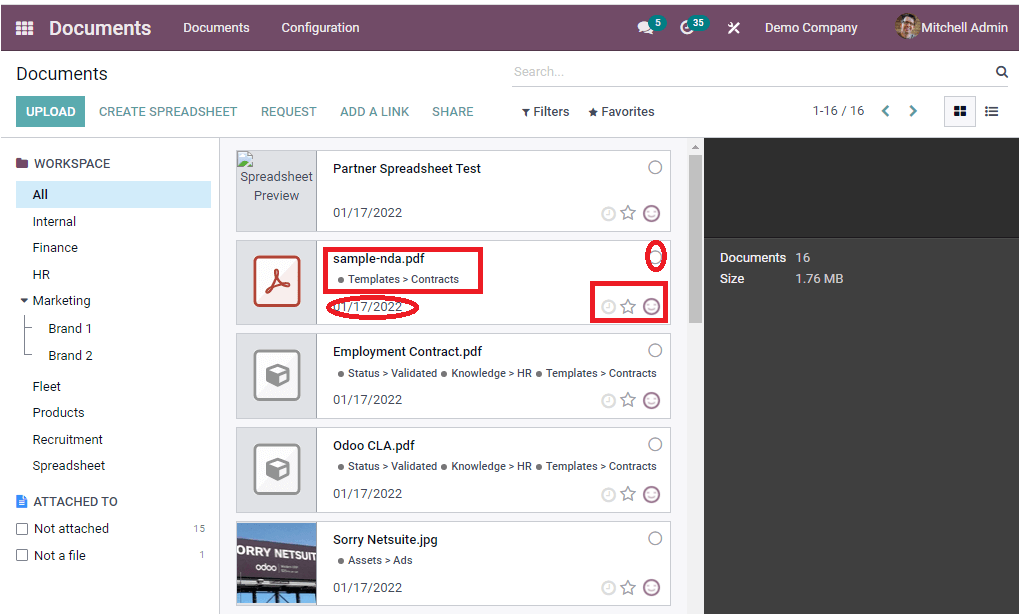
Task: Select the Finance workspace
Action: (55, 247)
